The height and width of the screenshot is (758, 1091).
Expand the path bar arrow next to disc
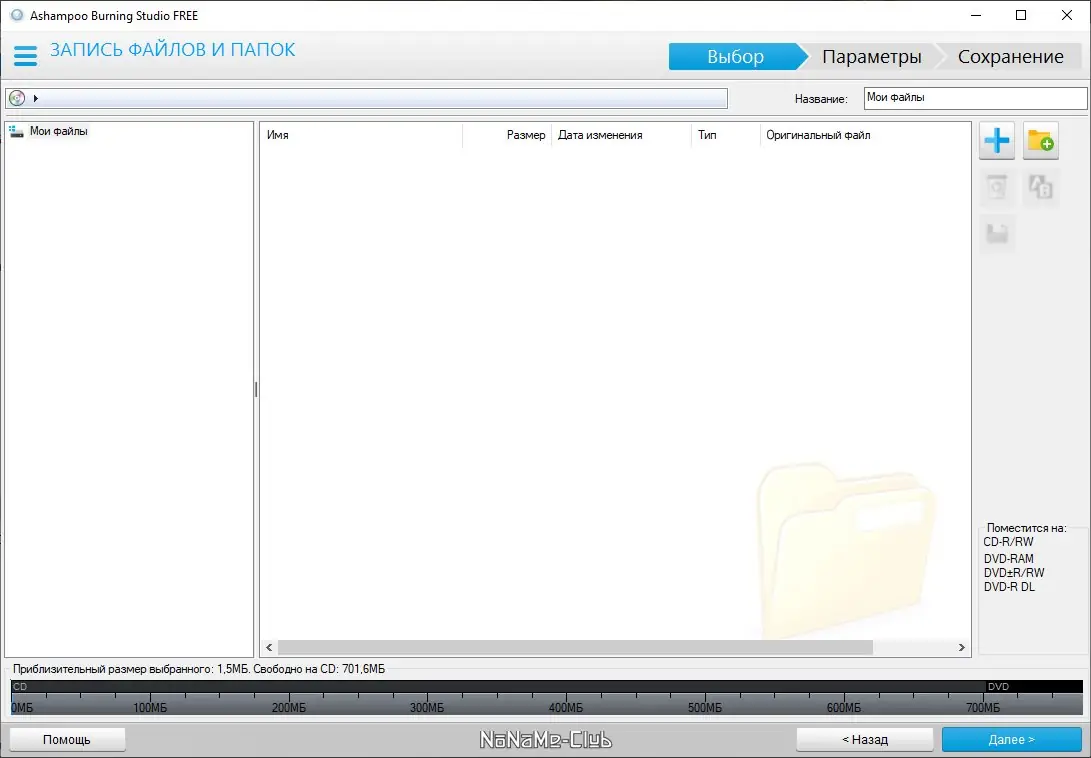tap(35, 98)
